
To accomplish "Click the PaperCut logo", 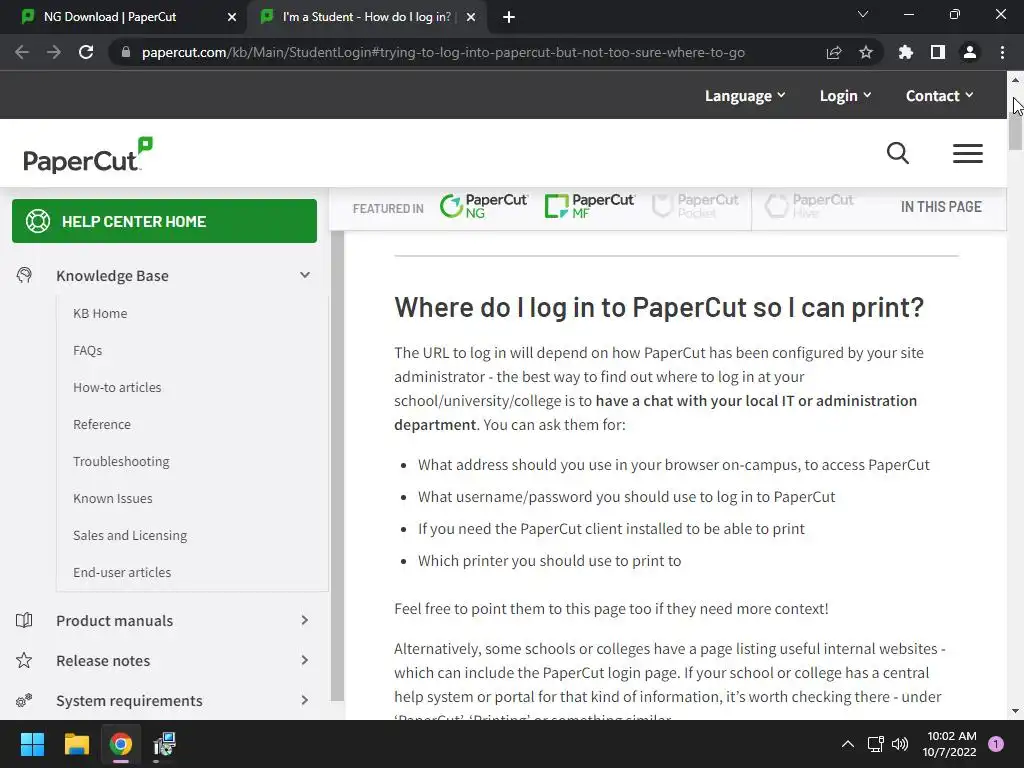I will coord(88,155).
